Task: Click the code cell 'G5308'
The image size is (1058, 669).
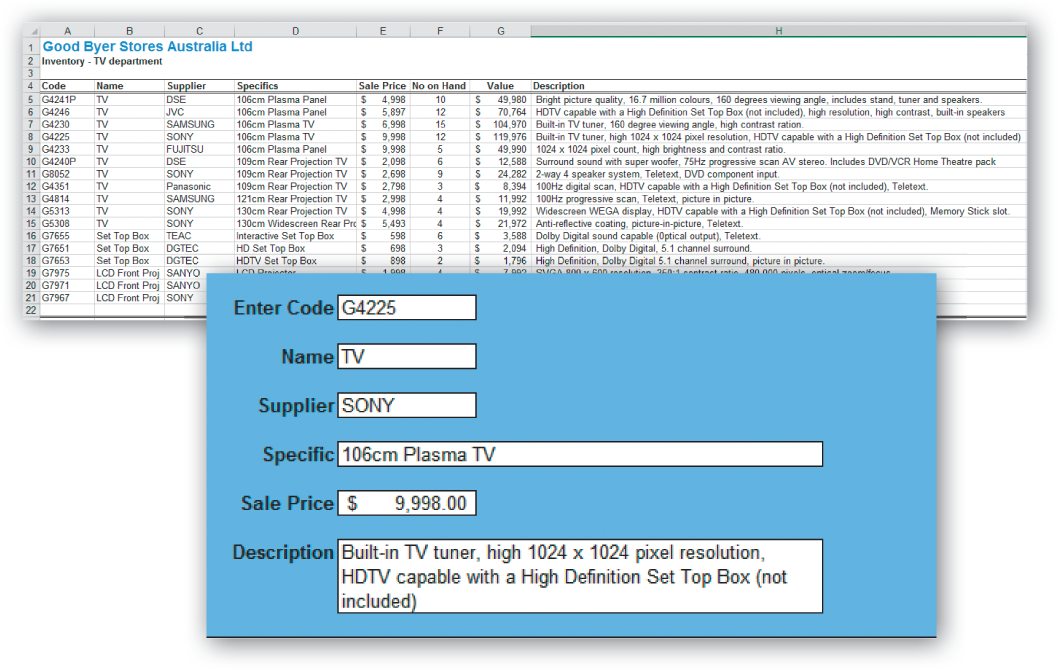Action: (x=67, y=223)
